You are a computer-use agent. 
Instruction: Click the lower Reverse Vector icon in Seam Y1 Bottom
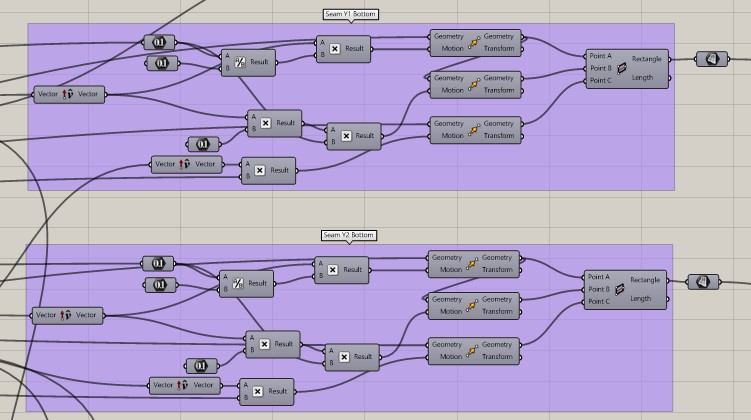click(x=184, y=164)
